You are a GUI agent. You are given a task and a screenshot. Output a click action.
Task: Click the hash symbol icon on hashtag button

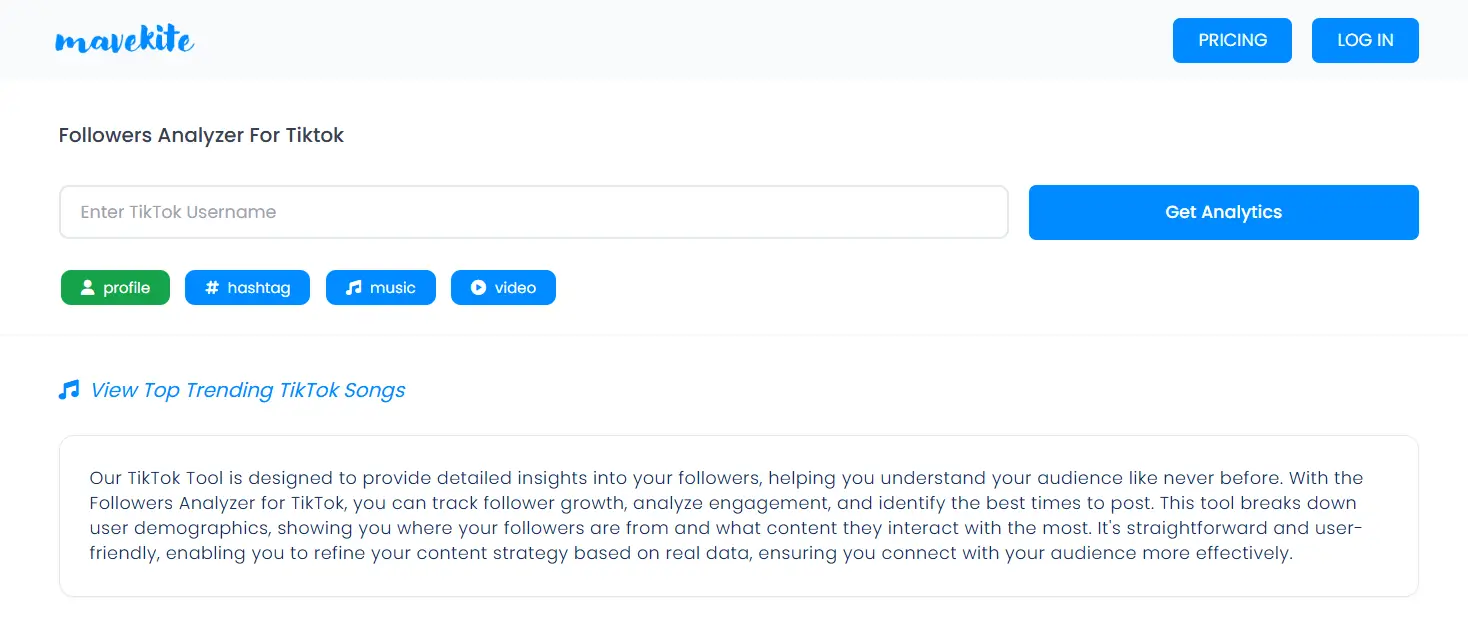point(212,287)
